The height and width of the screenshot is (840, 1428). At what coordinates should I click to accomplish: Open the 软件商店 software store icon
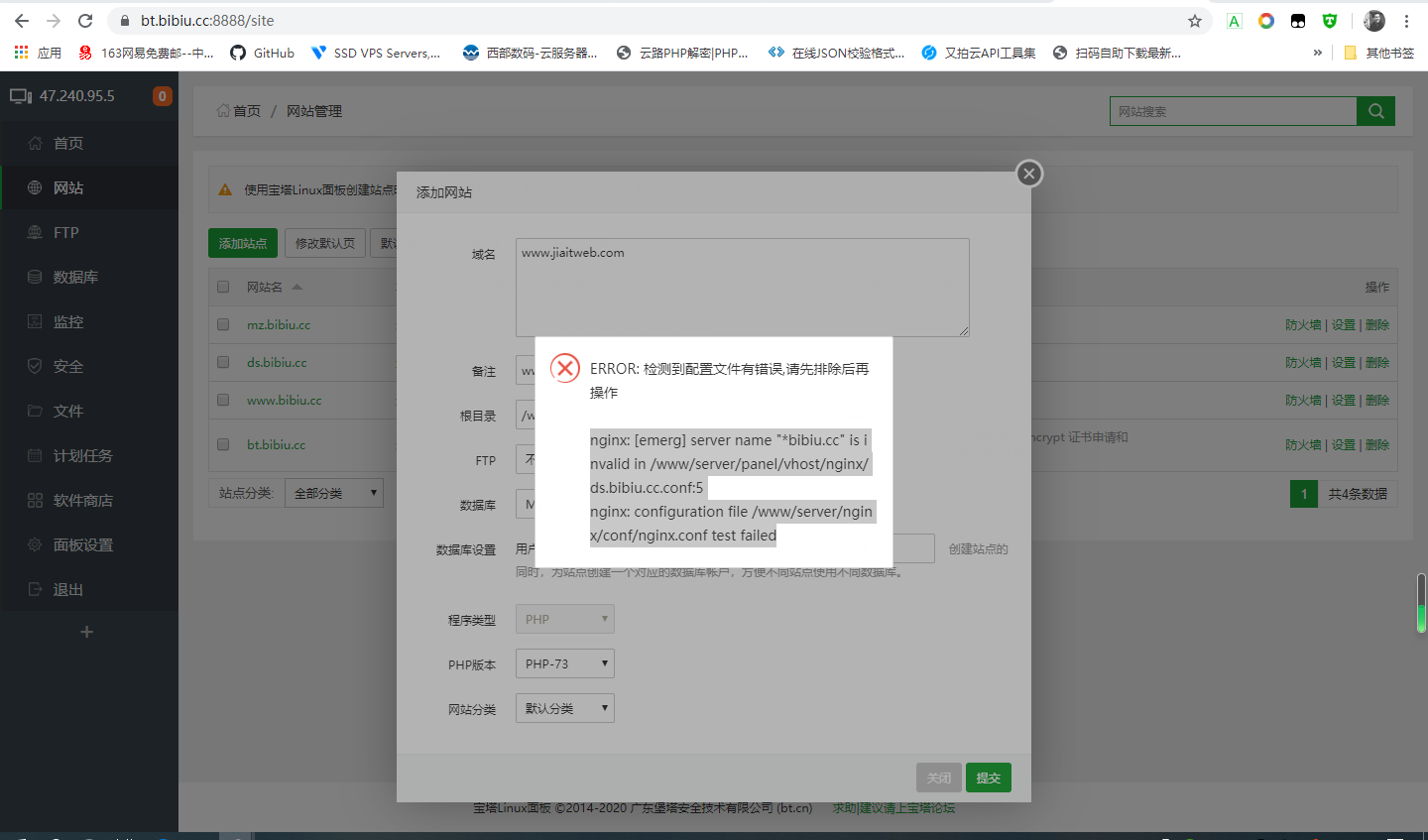point(35,499)
